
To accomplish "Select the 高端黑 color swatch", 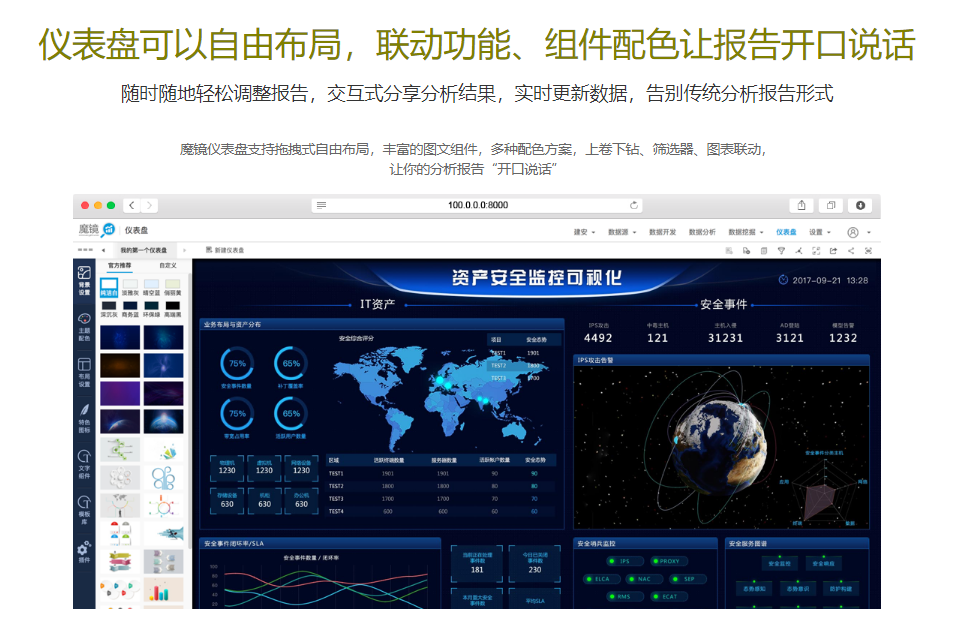I will 173,309.
